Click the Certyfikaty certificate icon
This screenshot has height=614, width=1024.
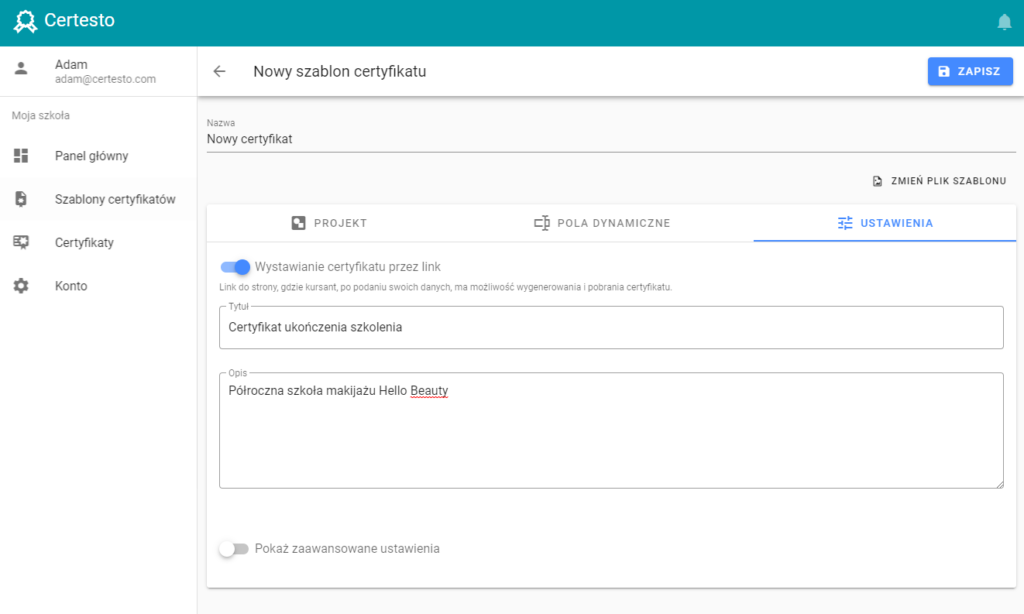click(21, 242)
